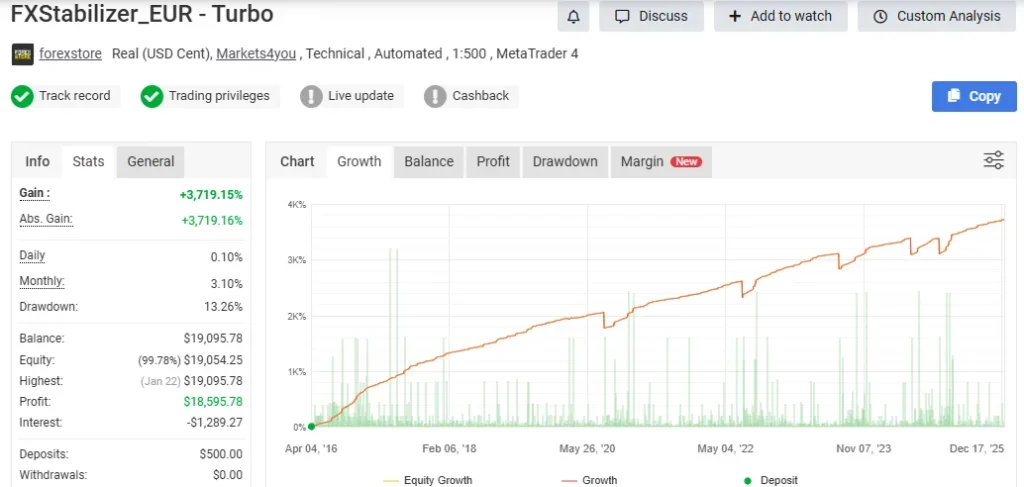1024x487 pixels.
Task: Open the Margin tab marked New
Action: pos(661,161)
